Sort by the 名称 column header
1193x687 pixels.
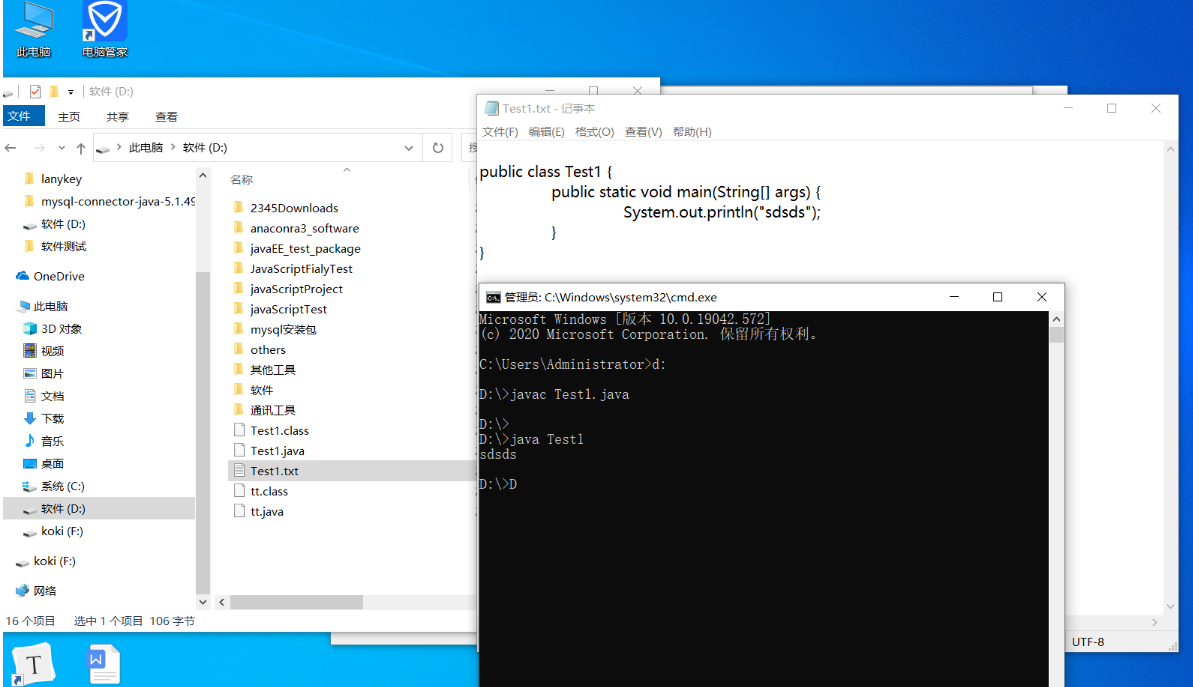coord(242,180)
